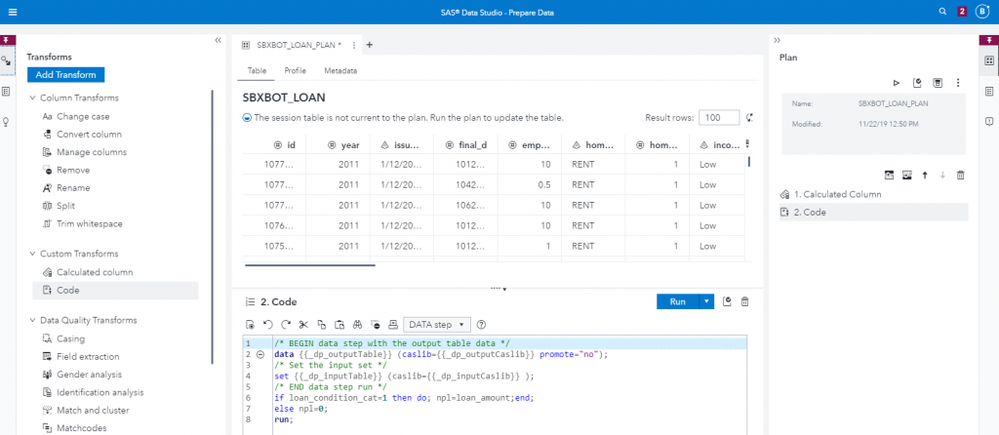Delete the Code transform using trash icon
The height and width of the screenshot is (435, 999).
tap(744, 301)
